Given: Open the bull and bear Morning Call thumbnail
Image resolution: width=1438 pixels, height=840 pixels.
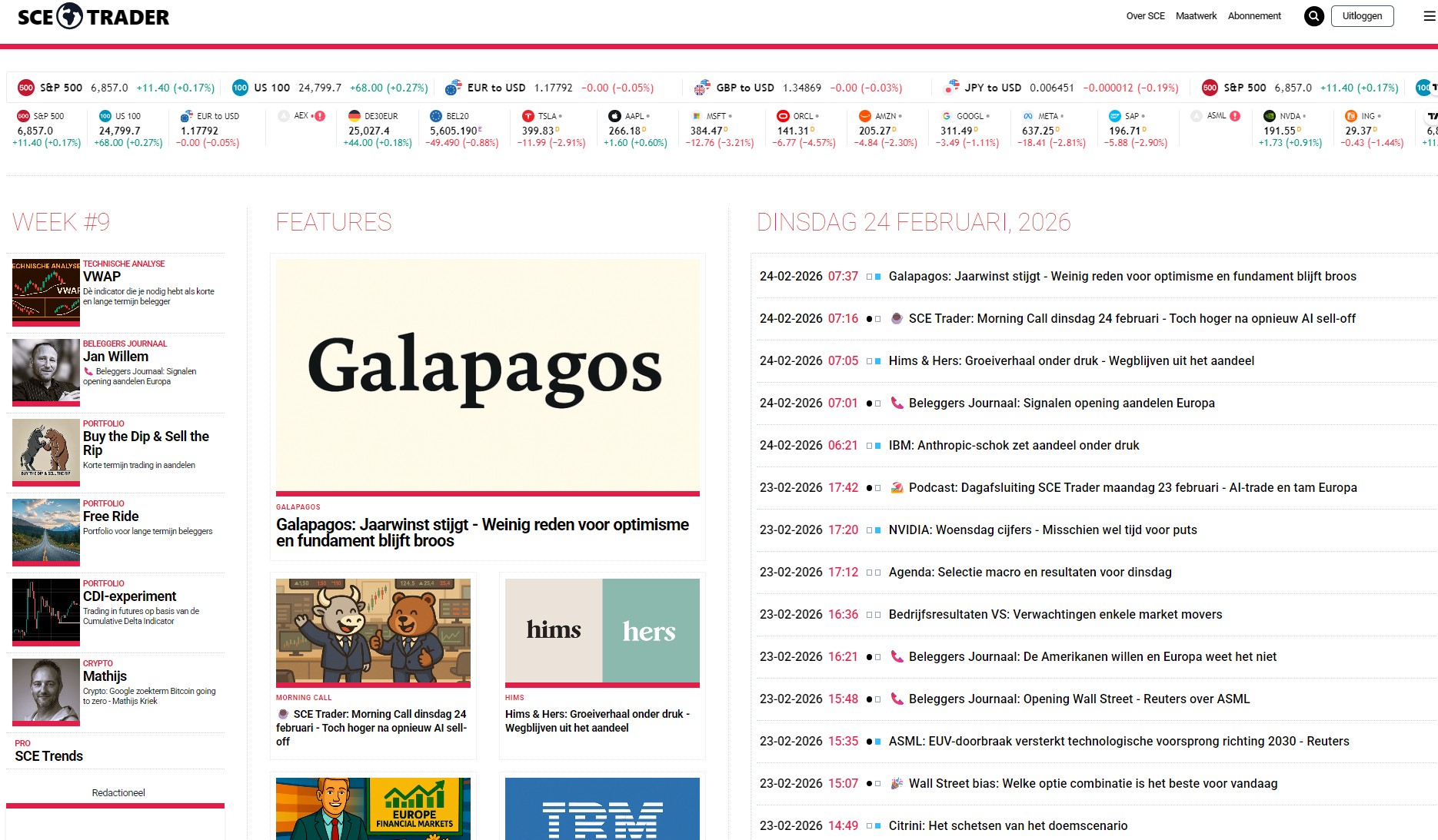Looking at the screenshot, I should click(x=373, y=631).
